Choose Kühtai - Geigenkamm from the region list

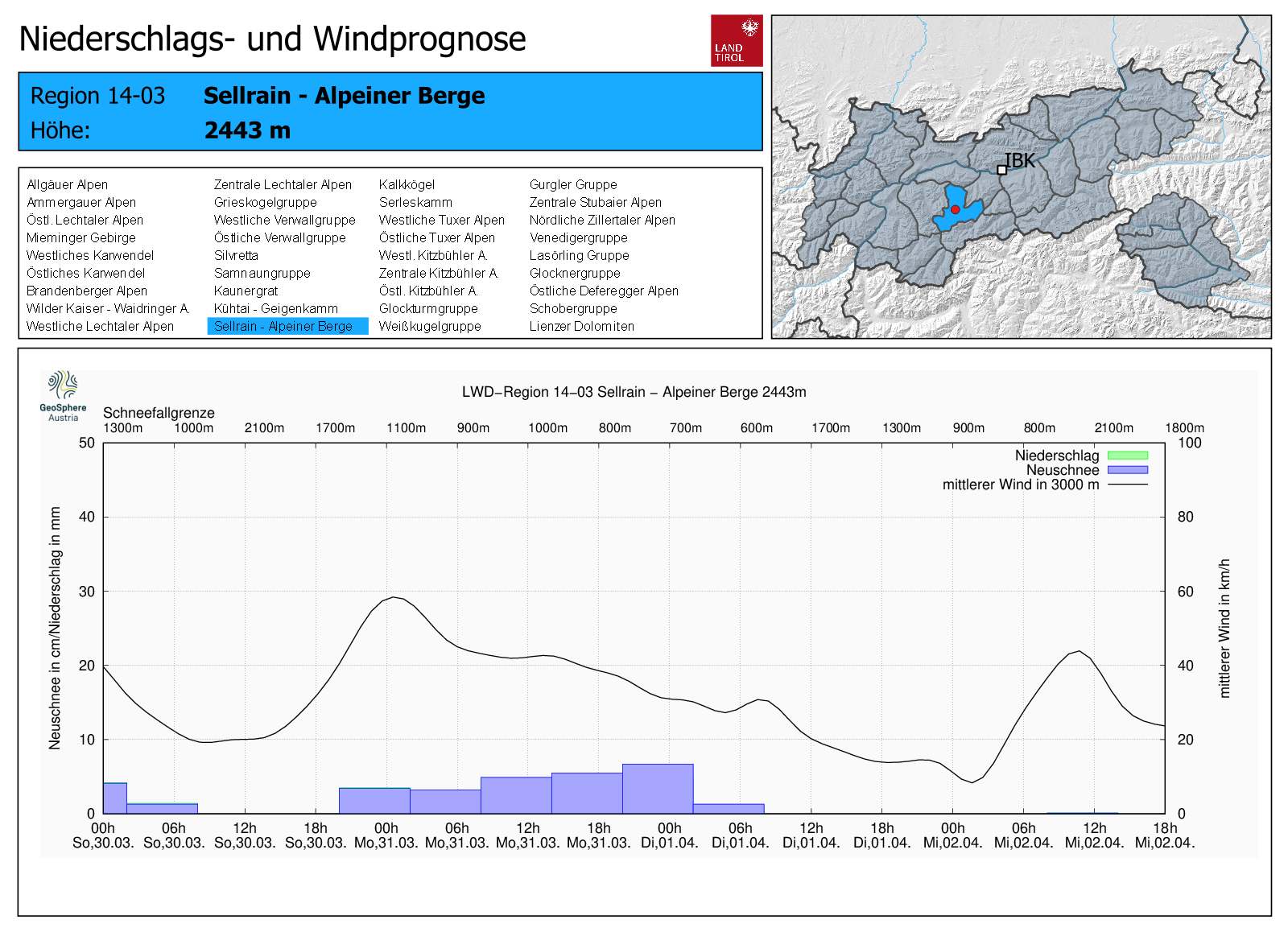[275, 308]
